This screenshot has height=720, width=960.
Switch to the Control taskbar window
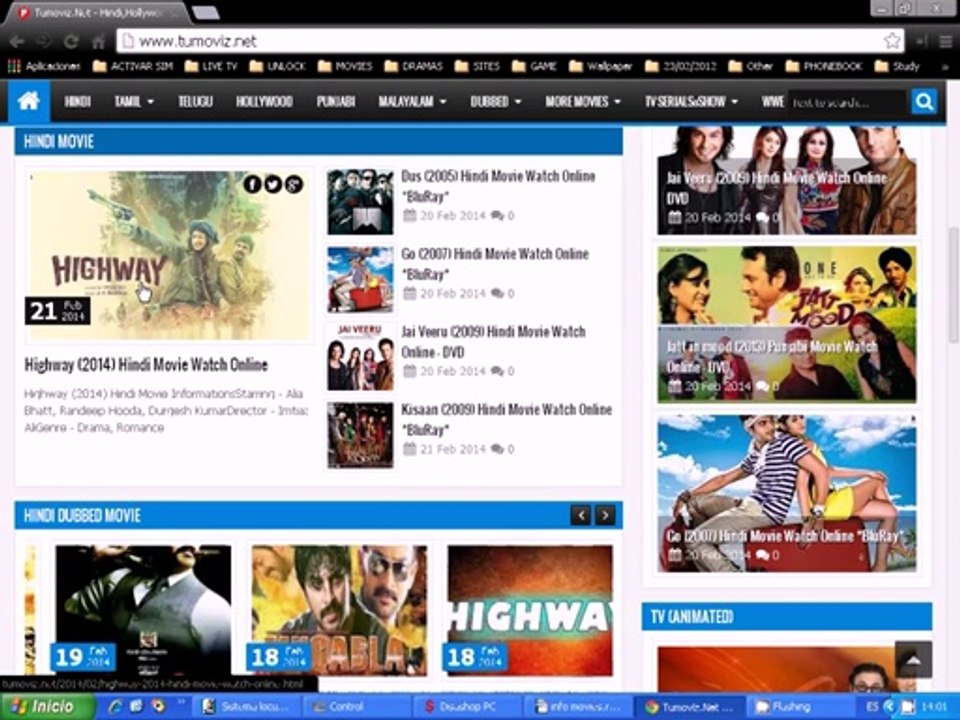(356, 707)
